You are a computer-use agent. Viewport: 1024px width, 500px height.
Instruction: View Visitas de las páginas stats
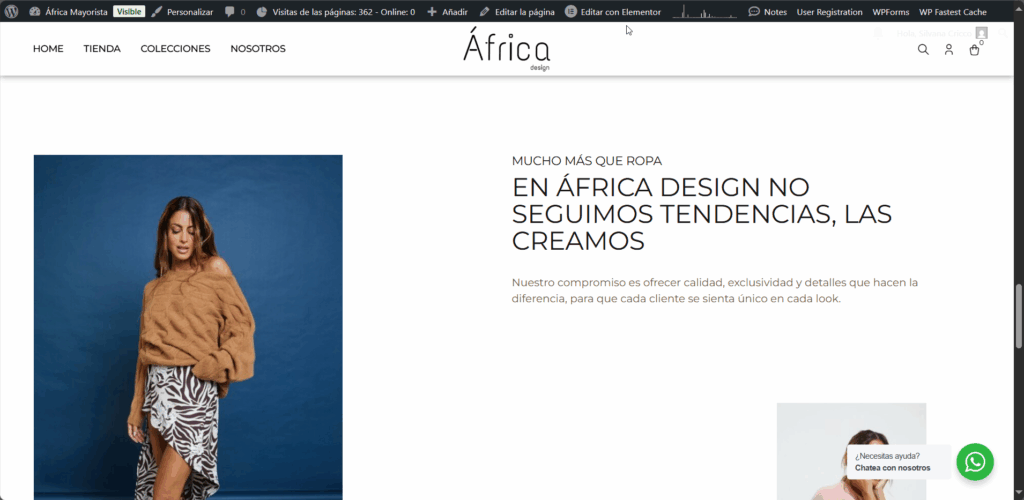coord(336,12)
